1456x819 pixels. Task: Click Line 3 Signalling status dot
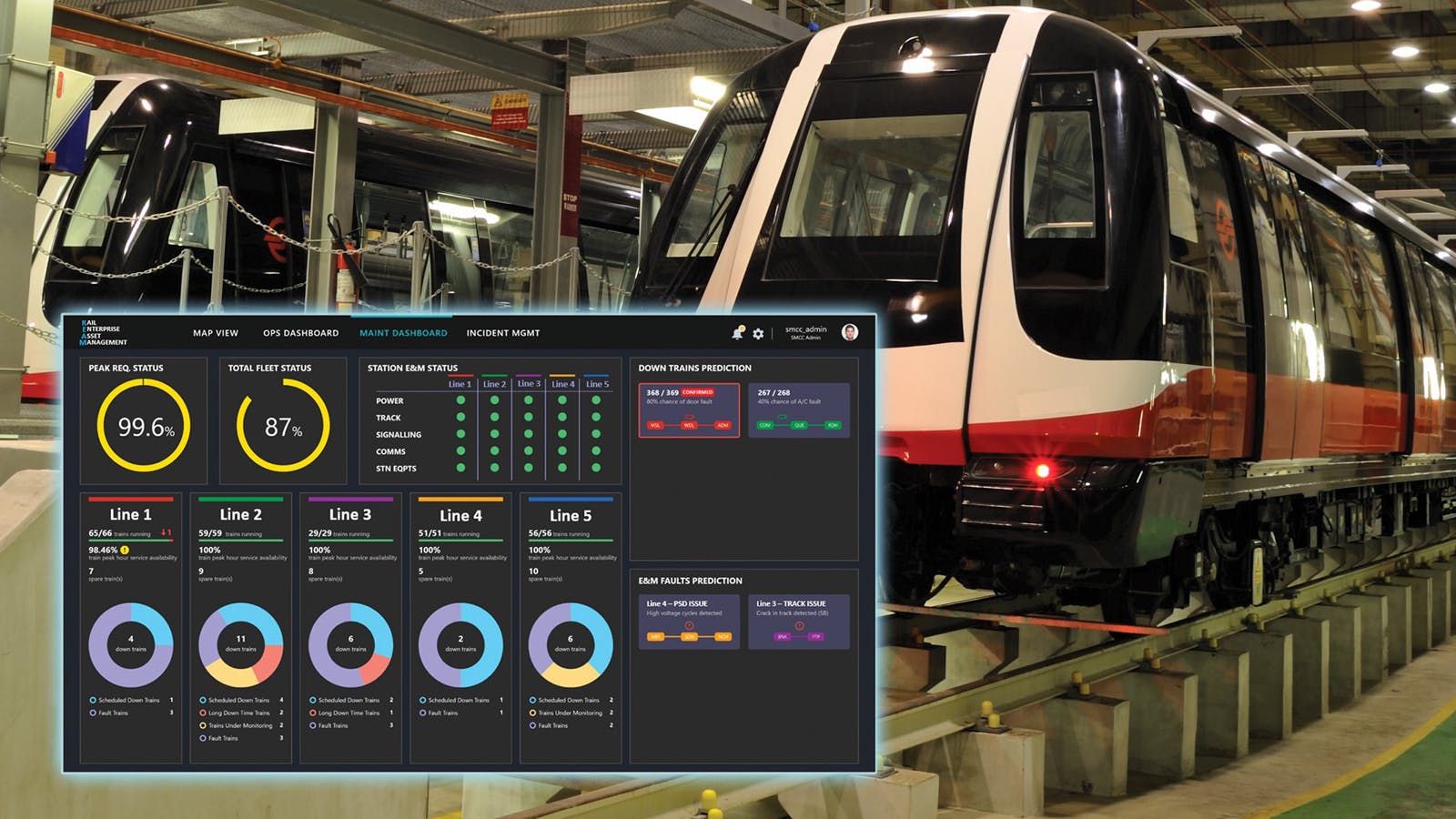tap(528, 434)
